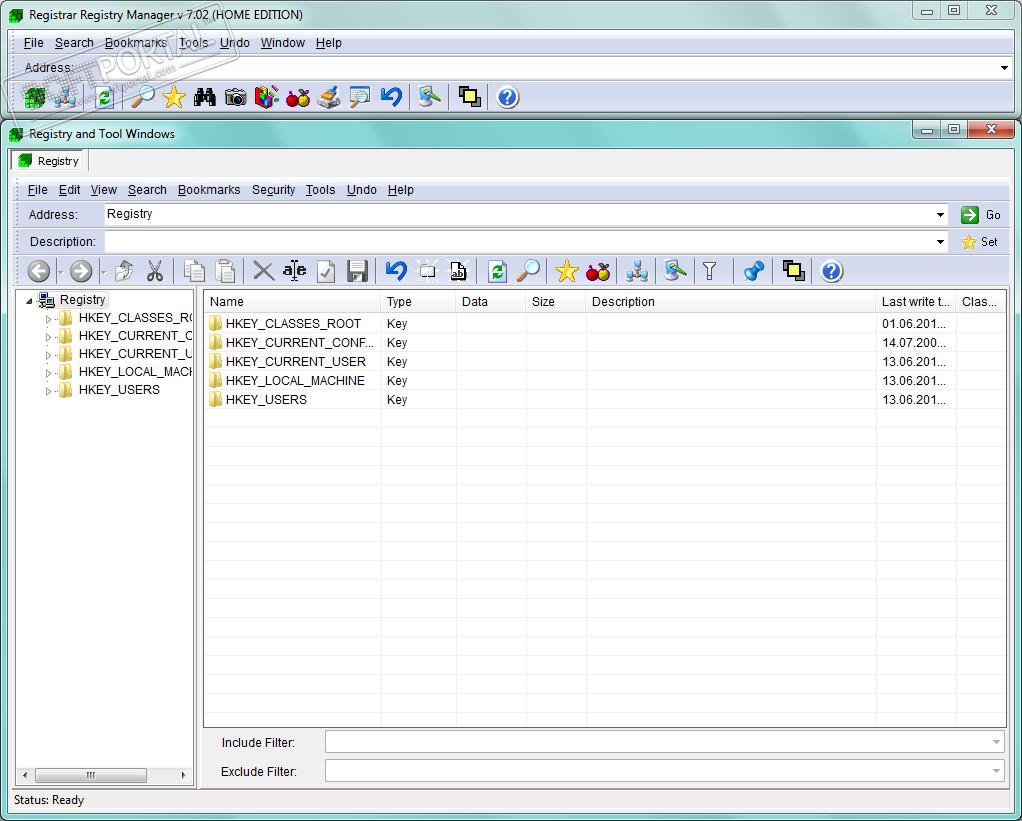
Task: Open the colorful file reference tool icon
Action: tap(266, 98)
